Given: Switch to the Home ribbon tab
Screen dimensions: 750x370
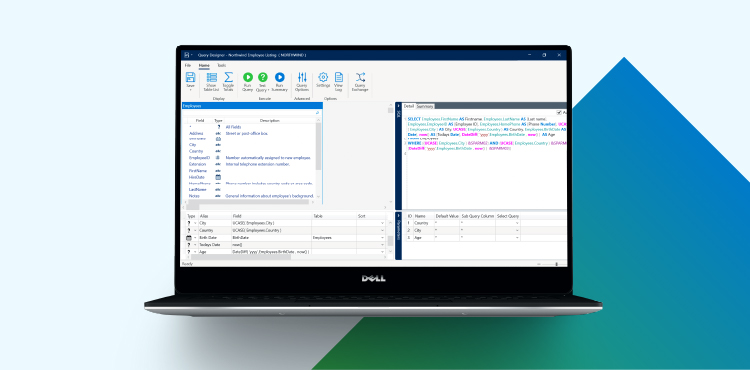Looking at the screenshot, I should tap(204, 65).
